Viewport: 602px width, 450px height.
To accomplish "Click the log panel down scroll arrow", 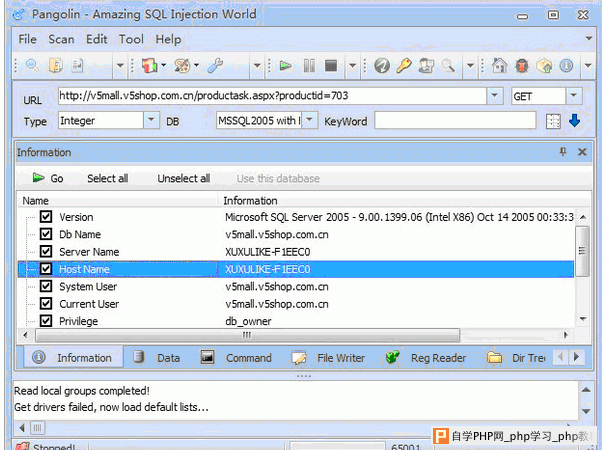I will click(x=586, y=411).
